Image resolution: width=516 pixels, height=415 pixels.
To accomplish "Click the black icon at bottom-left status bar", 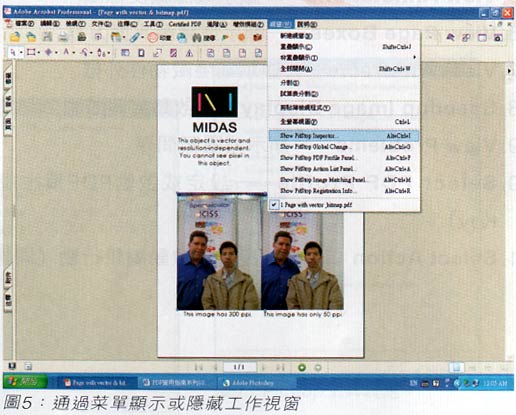I will click(x=12, y=366).
